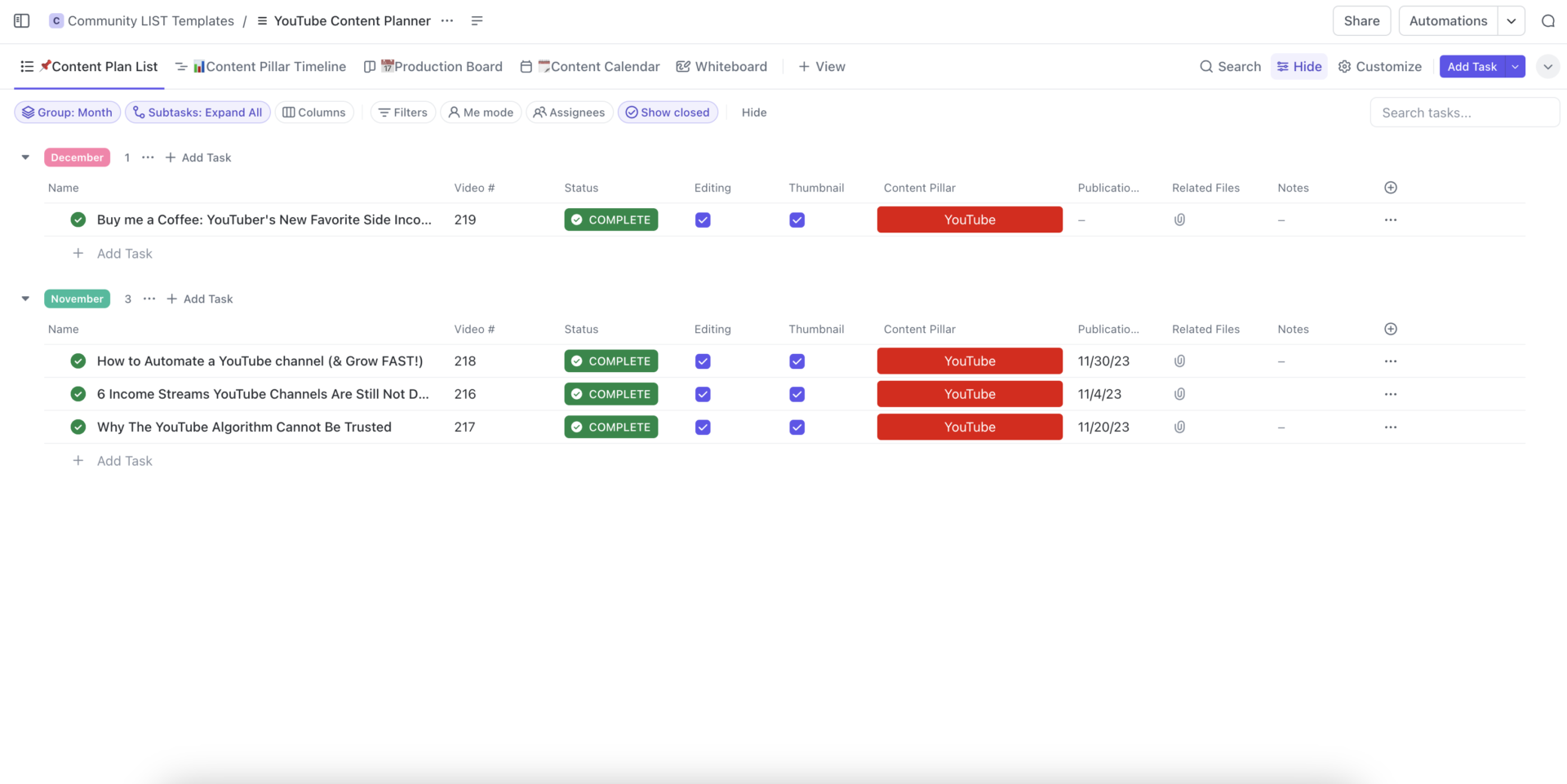
Task: Click the Share button
Action: point(1361,21)
